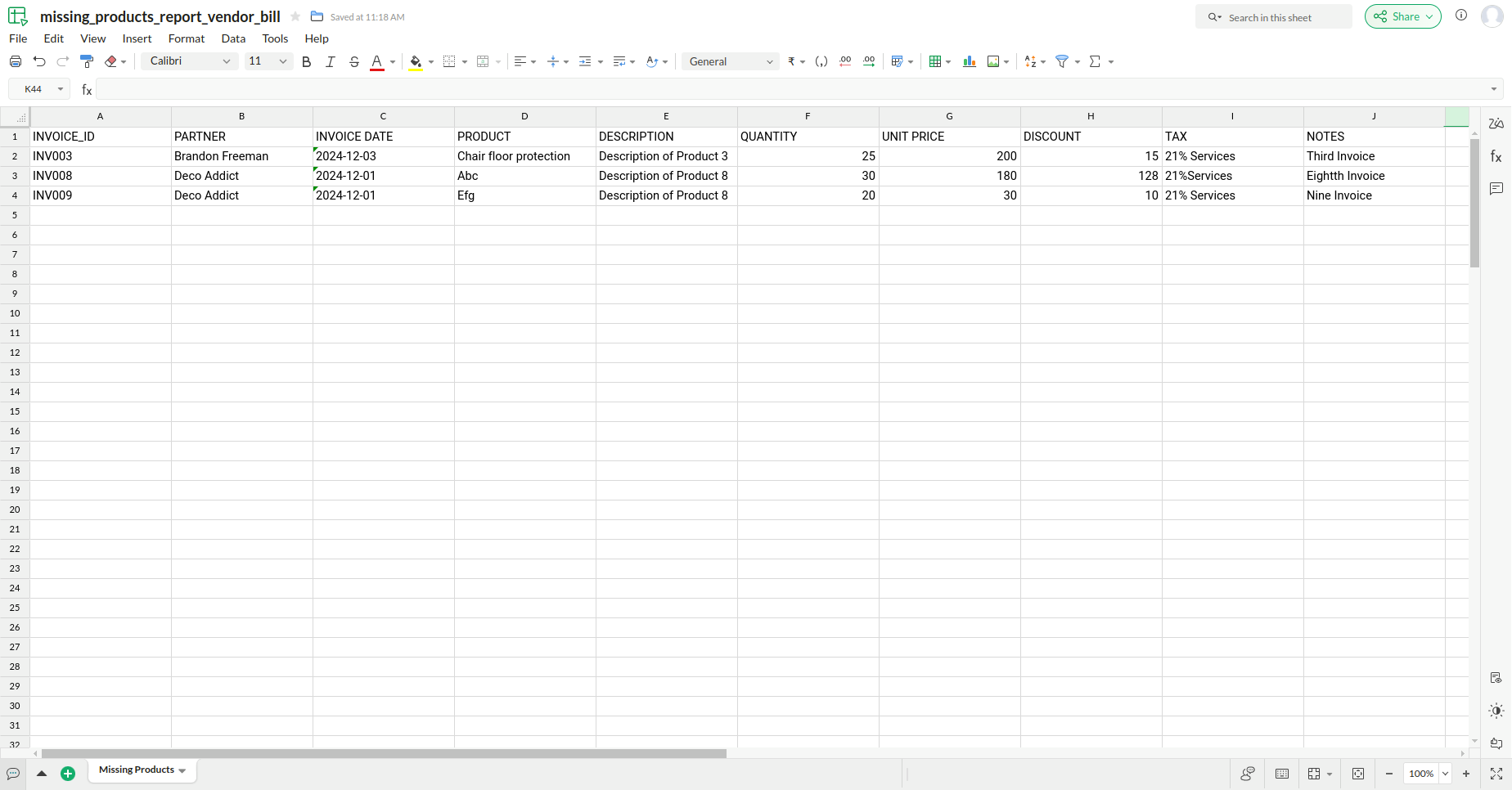This screenshot has width=1512, height=790.
Task: Zoom out with the minus button
Action: [1389, 774]
